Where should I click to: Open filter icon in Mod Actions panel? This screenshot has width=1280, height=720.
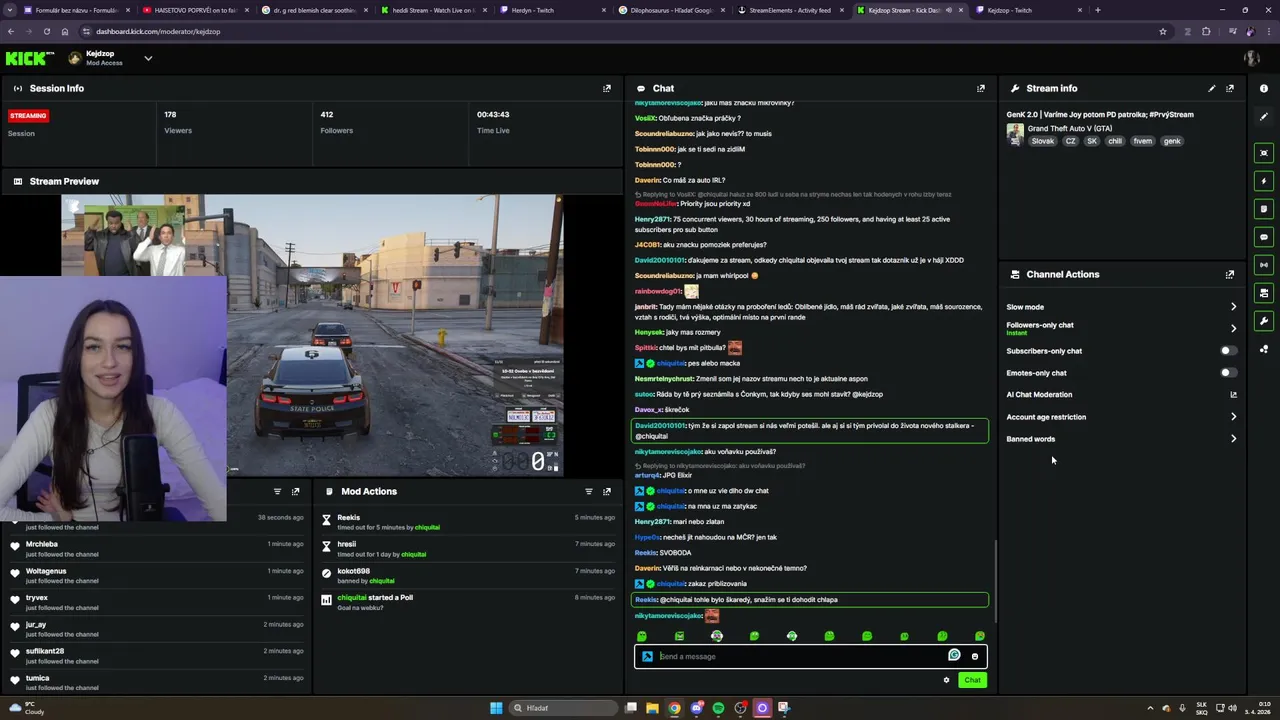pos(589,491)
